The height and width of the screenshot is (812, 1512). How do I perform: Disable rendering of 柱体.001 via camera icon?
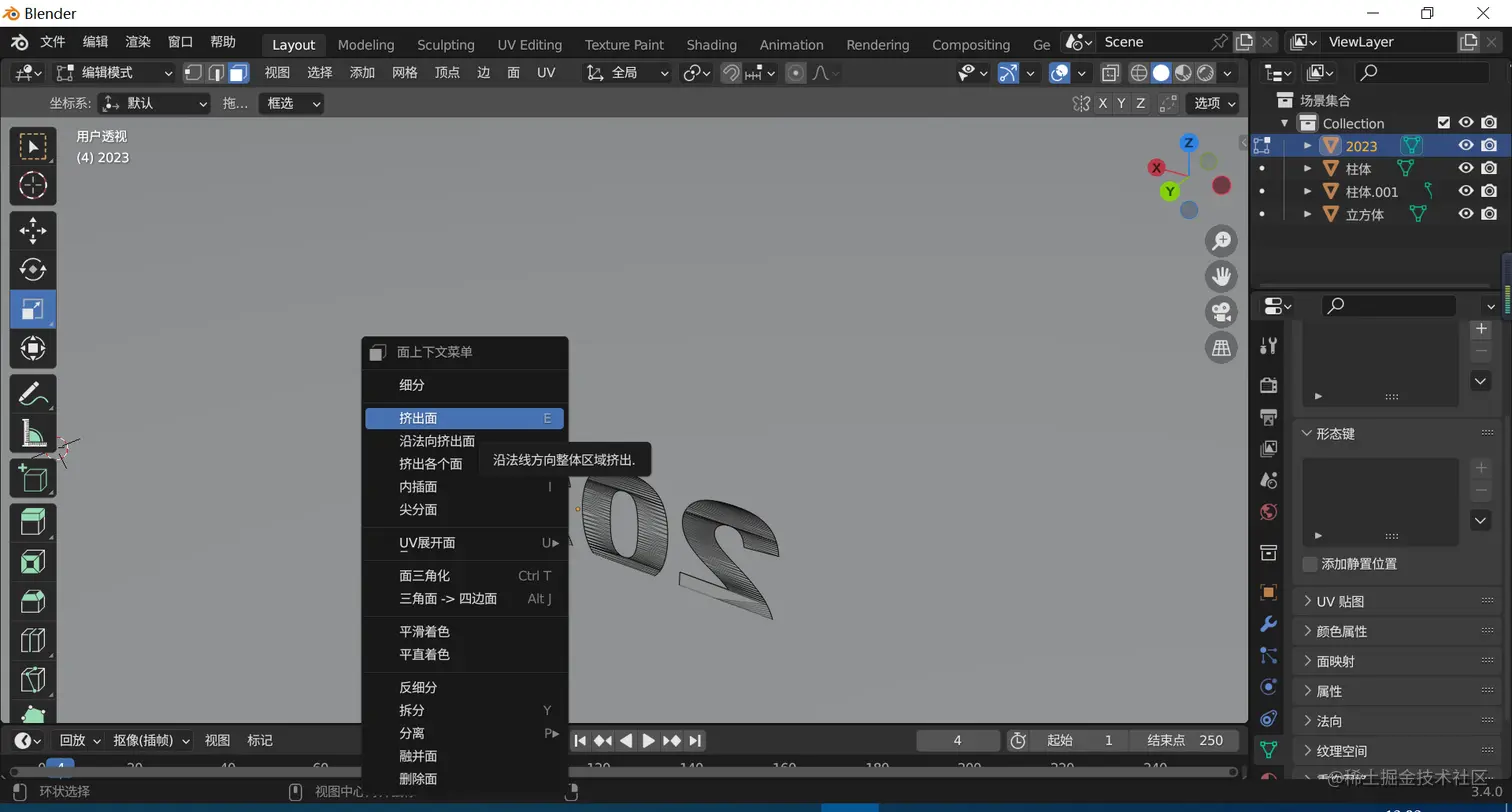pos(1489,191)
